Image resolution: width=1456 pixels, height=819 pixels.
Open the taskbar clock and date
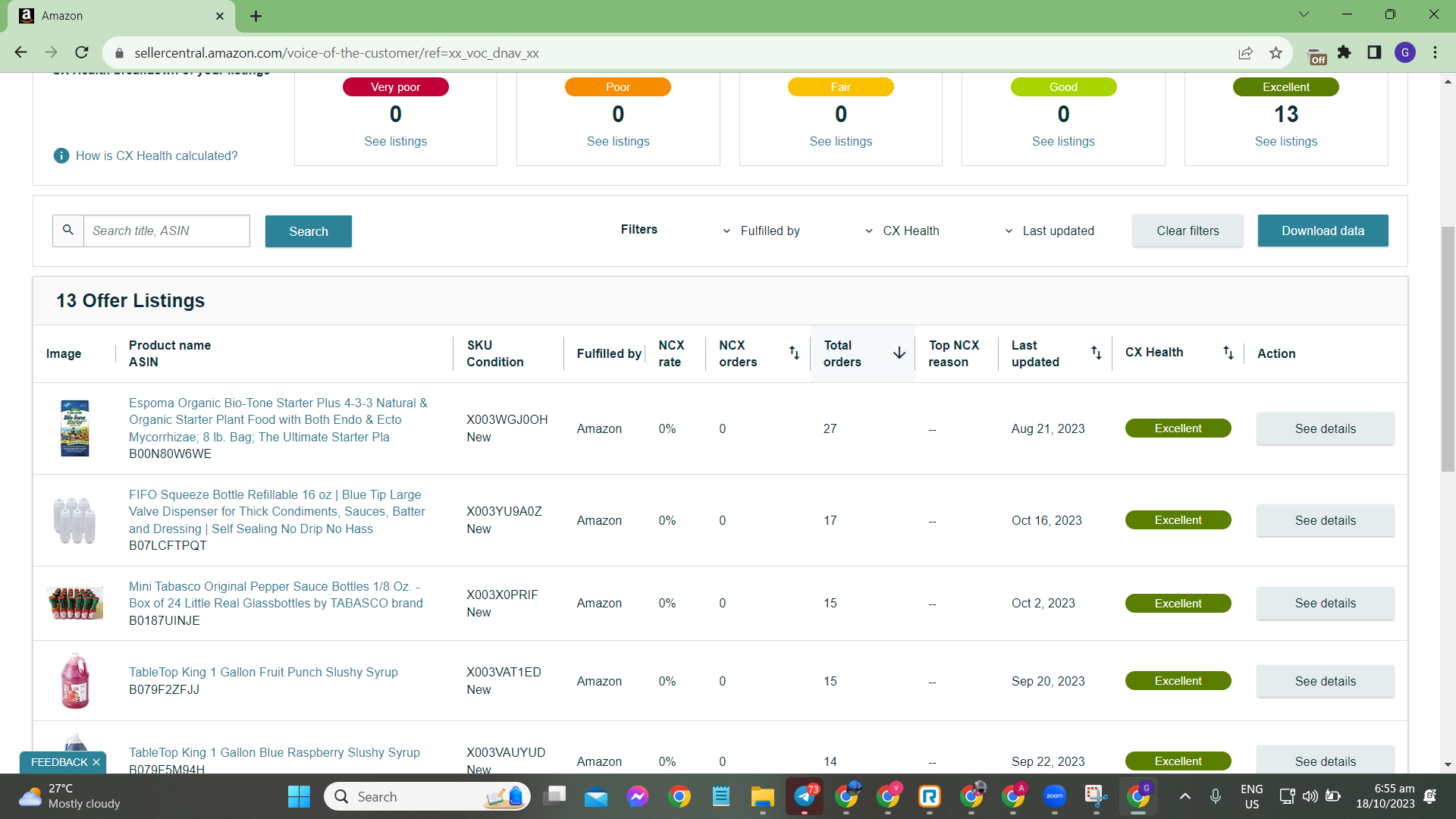[x=1385, y=796]
